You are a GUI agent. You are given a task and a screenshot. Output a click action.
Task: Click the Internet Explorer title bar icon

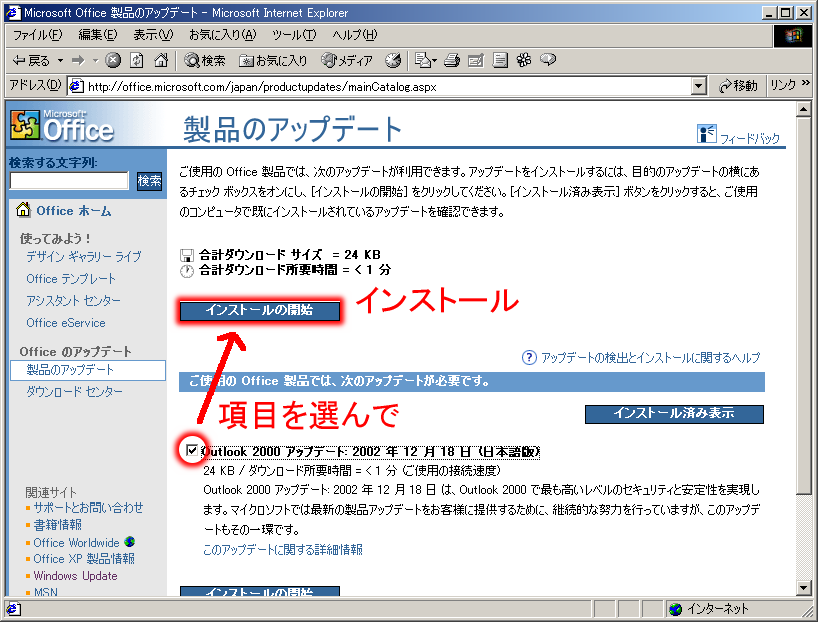[13, 12]
